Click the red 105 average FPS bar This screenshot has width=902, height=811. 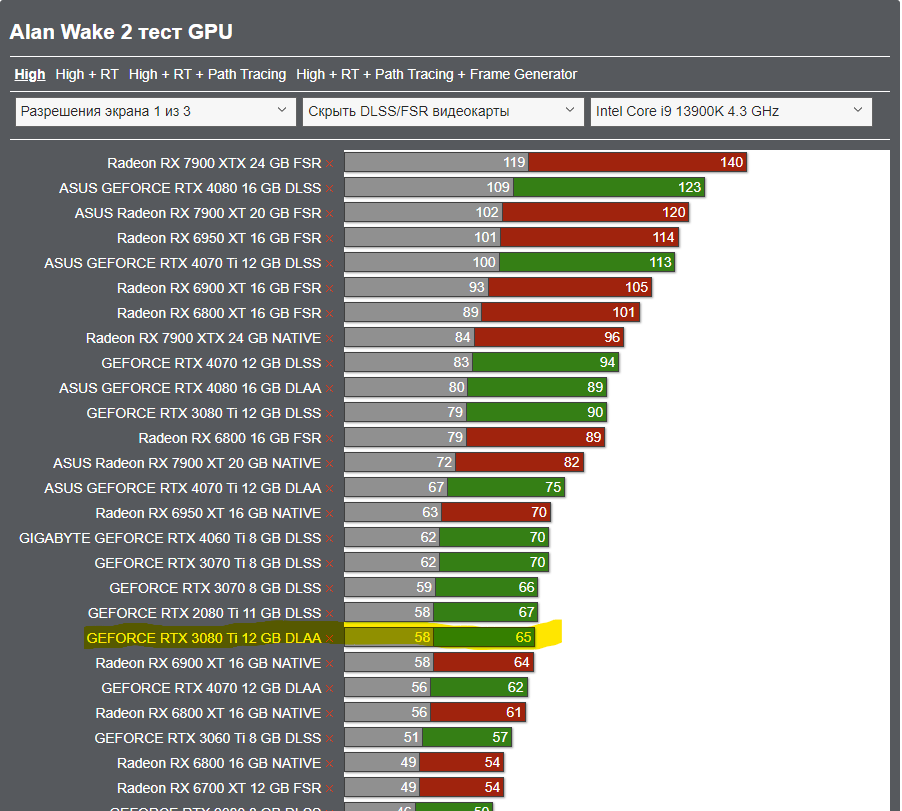(570, 287)
